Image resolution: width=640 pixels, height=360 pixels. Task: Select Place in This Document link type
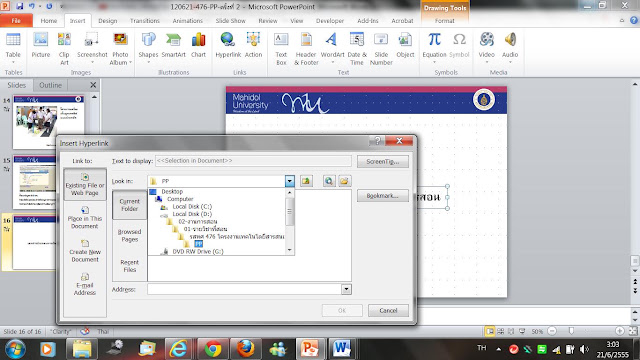(85, 218)
